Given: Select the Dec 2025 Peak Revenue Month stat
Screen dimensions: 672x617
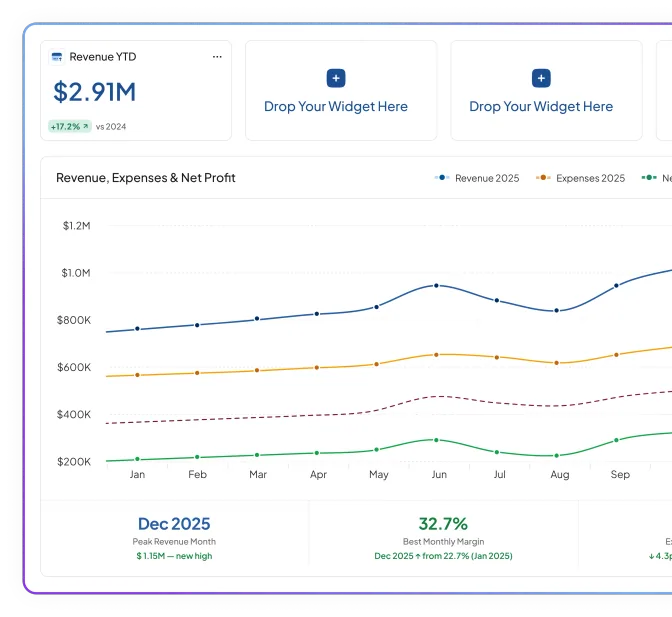Looking at the screenshot, I should point(174,538).
